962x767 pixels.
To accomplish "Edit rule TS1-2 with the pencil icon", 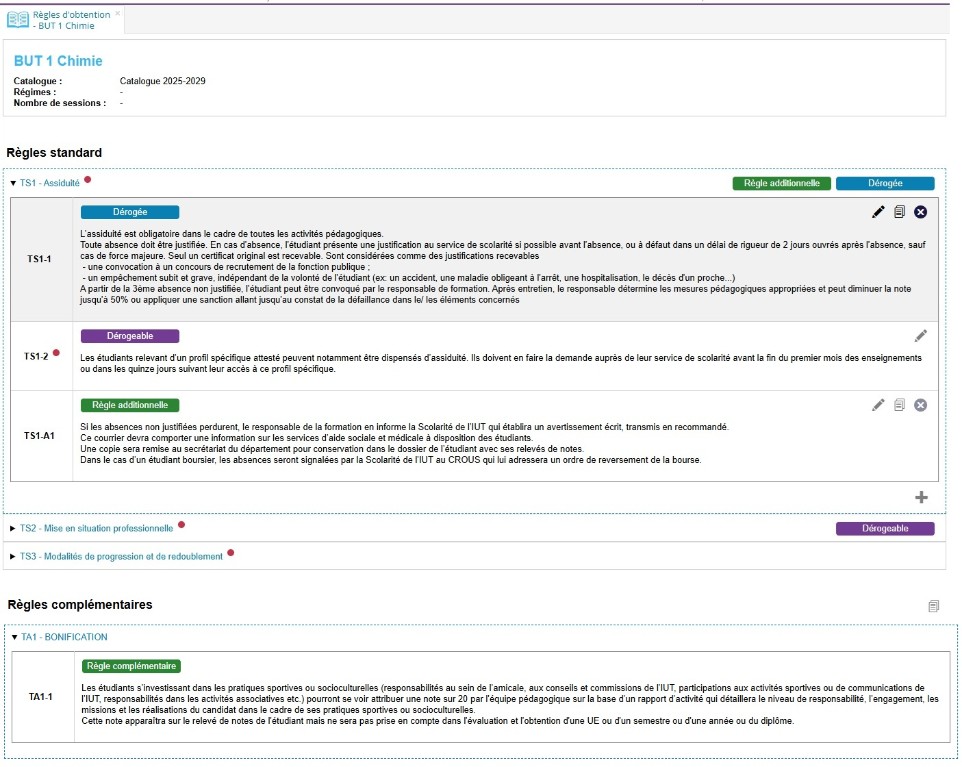I will coord(921,336).
